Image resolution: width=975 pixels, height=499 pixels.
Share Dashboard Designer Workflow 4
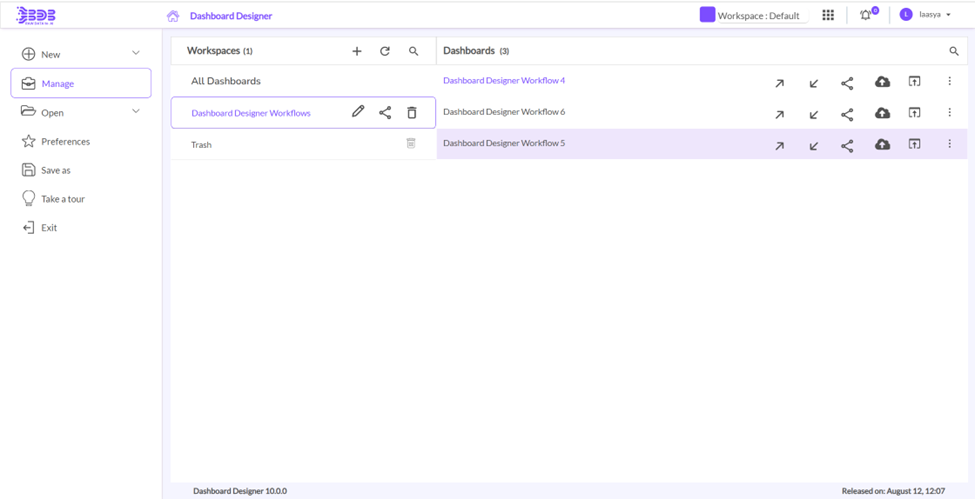(847, 83)
